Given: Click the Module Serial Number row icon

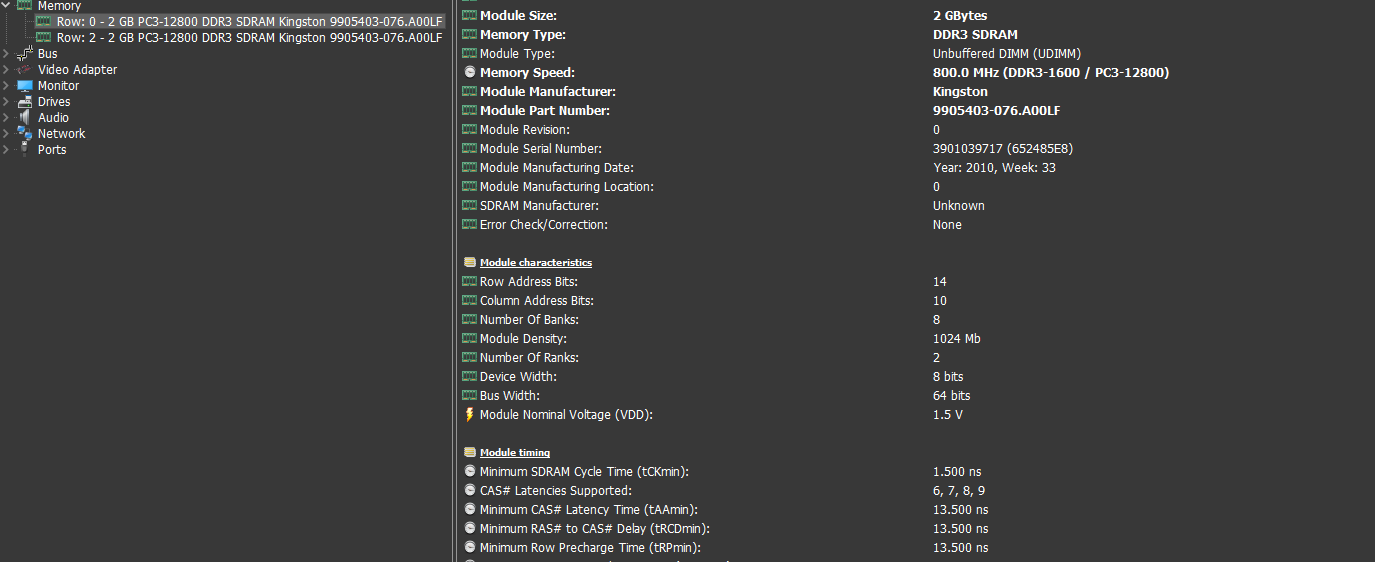Looking at the screenshot, I should tap(470, 149).
